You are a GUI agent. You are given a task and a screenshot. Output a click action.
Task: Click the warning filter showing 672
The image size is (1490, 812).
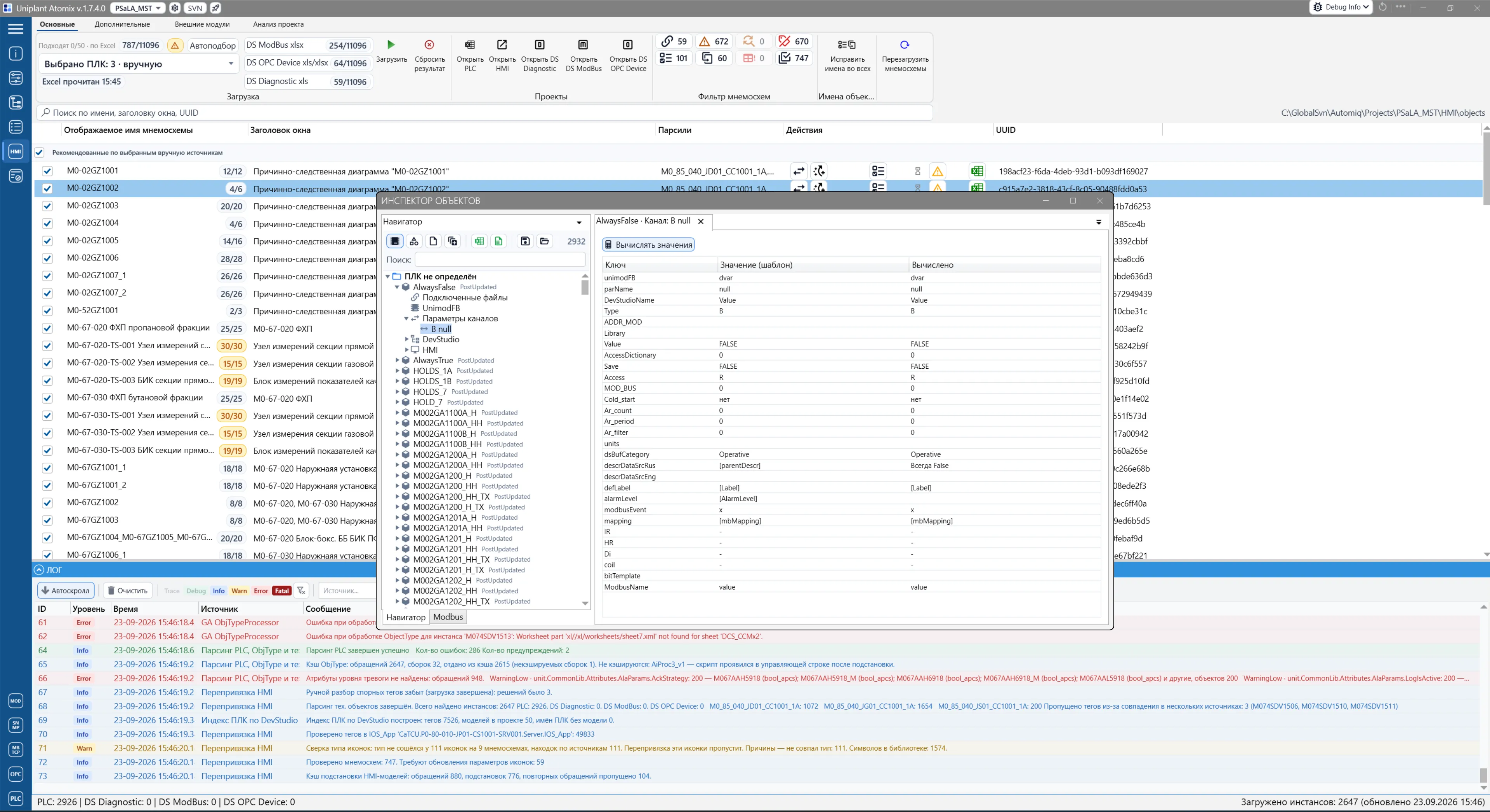(714, 41)
